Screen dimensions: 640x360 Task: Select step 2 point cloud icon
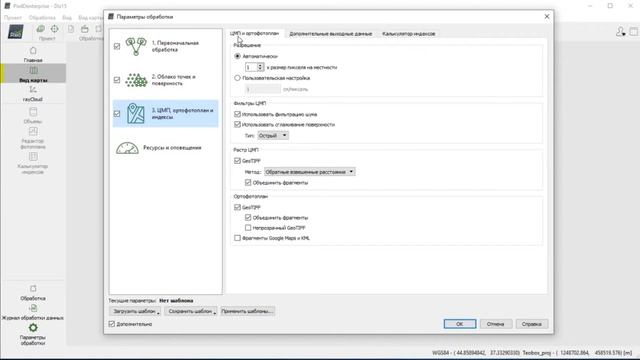[x=136, y=80]
